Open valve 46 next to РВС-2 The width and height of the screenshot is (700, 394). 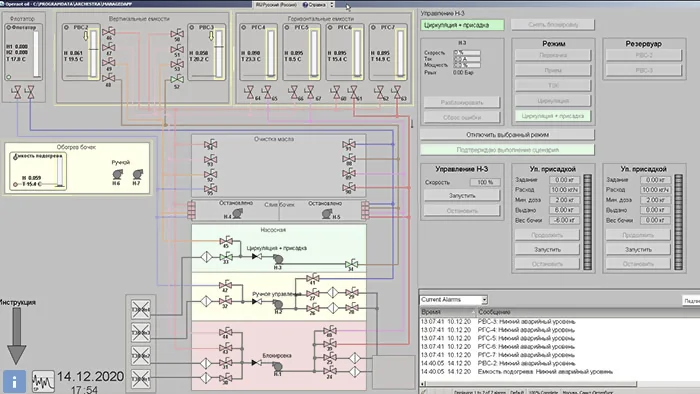point(108,32)
